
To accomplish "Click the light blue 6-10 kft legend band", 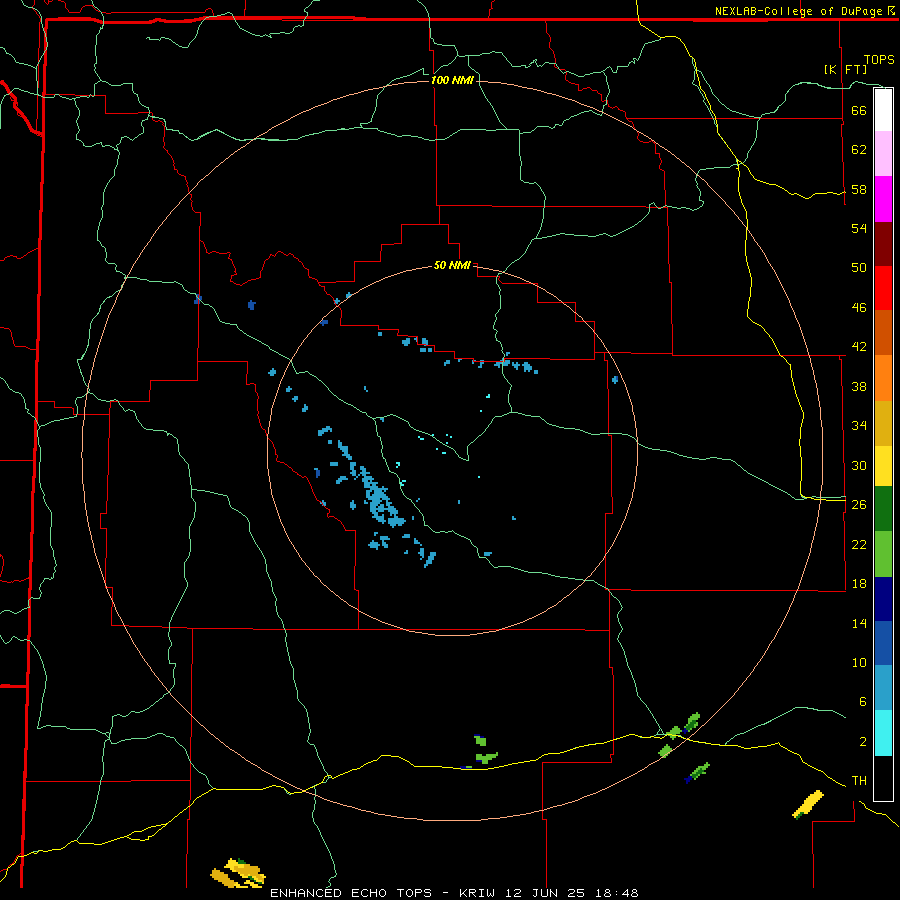I will tap(883, 688).
